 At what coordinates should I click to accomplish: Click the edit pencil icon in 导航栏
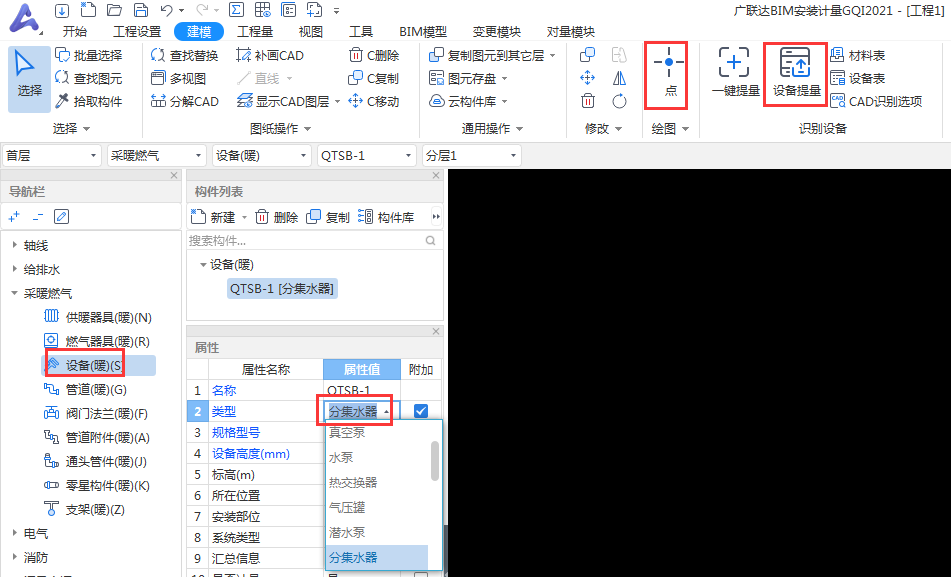(61, 217)
